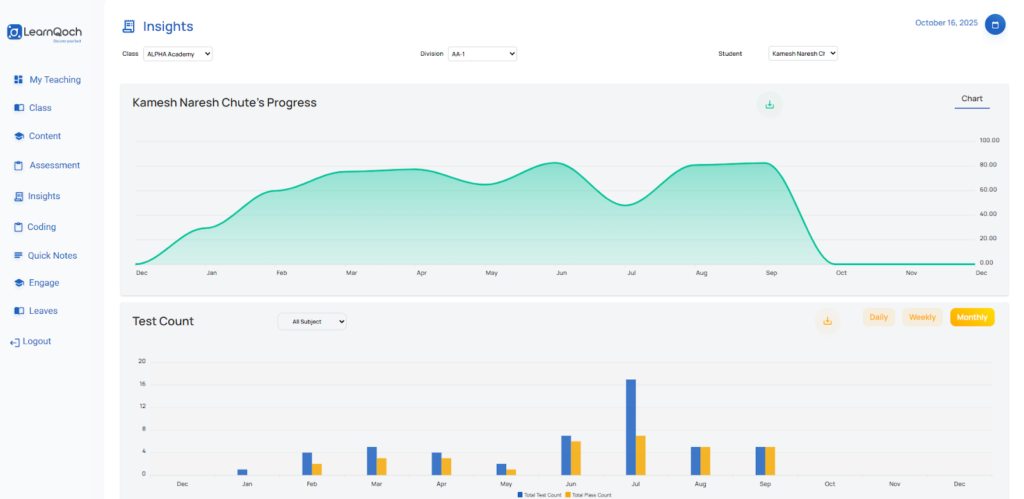The width and height of the screenshot is (1024, 499).
Task: Select the Monthly view toggle
Action: click(x=972, y=317)
